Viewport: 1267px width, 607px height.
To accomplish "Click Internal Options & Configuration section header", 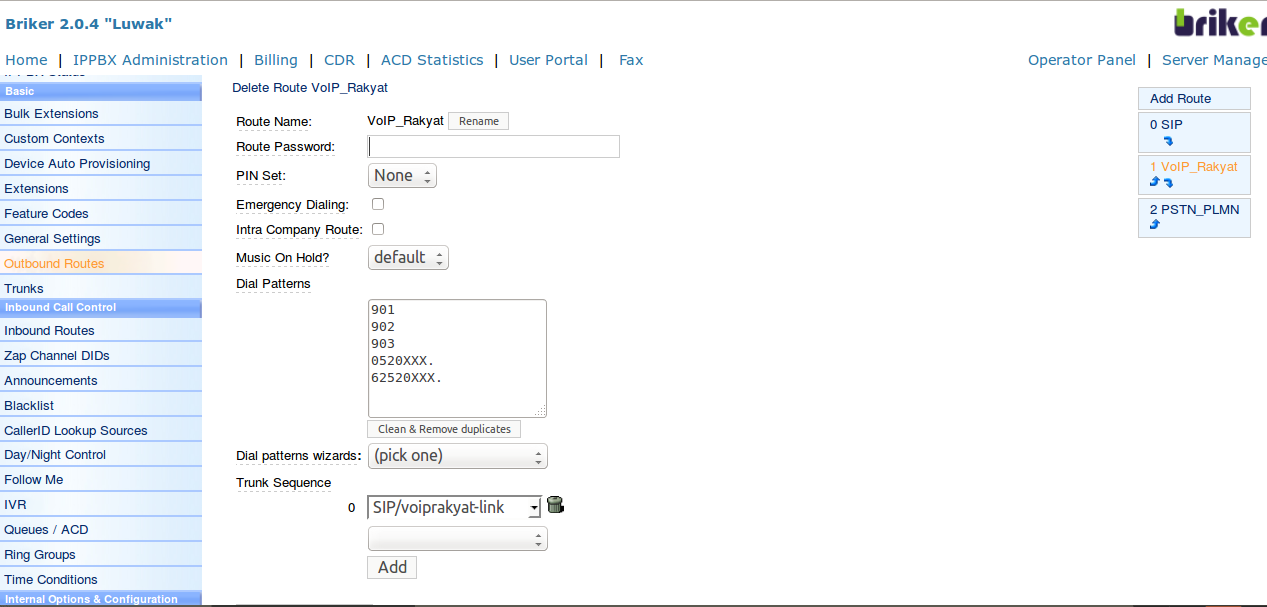I will pyautogui.click(x=101, y=600).
